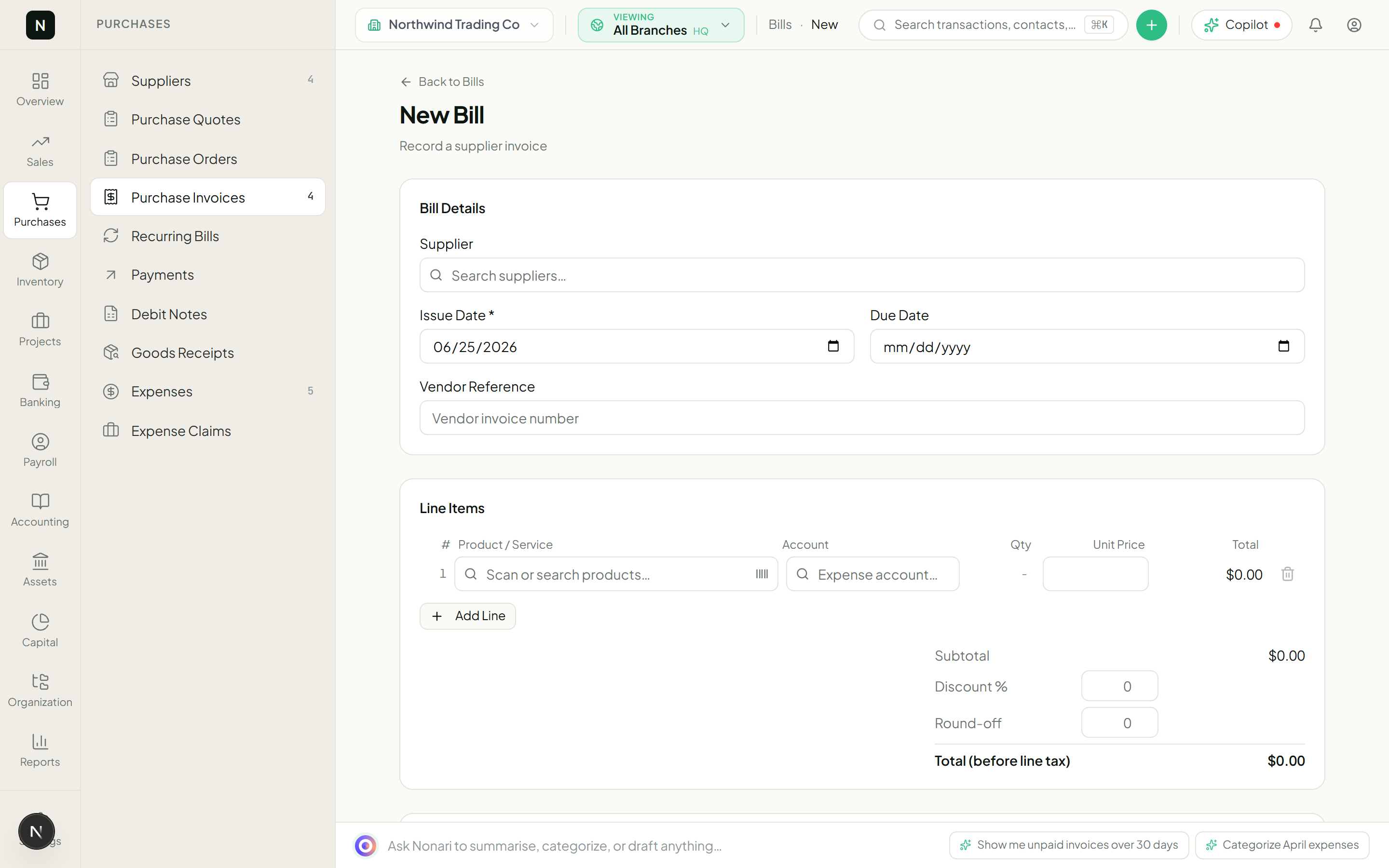Click in the Round-off field

point(1119,723)
